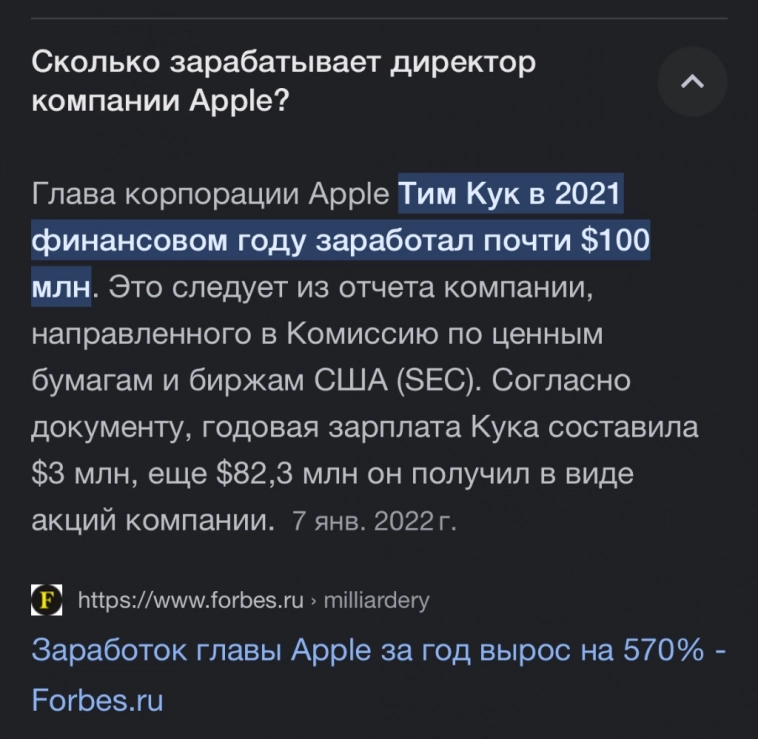
Task: Click 'Forbes.ru' at the link title end
Action: coord(98,699)
